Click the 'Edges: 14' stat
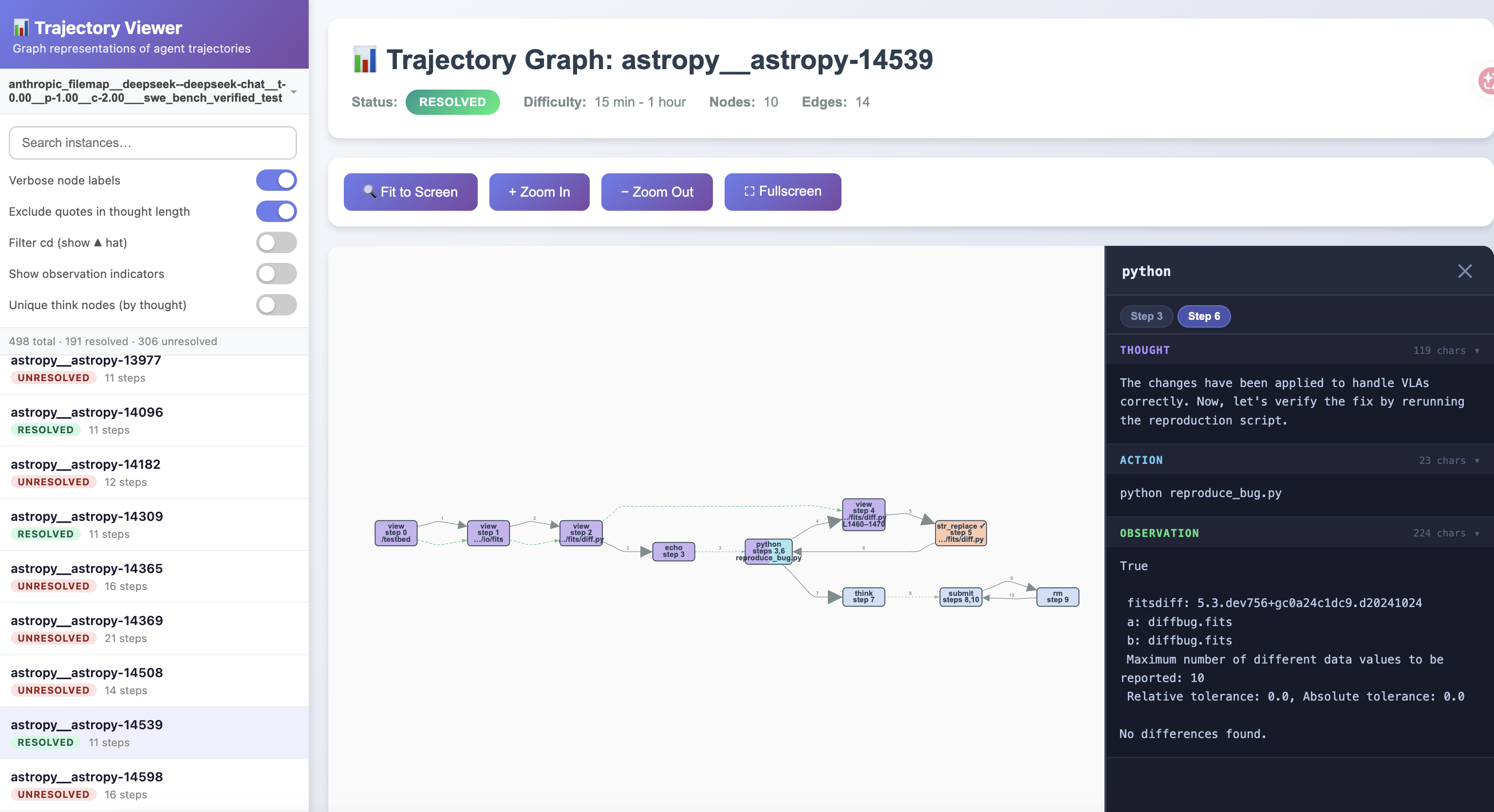 click(x=836, y=102)
